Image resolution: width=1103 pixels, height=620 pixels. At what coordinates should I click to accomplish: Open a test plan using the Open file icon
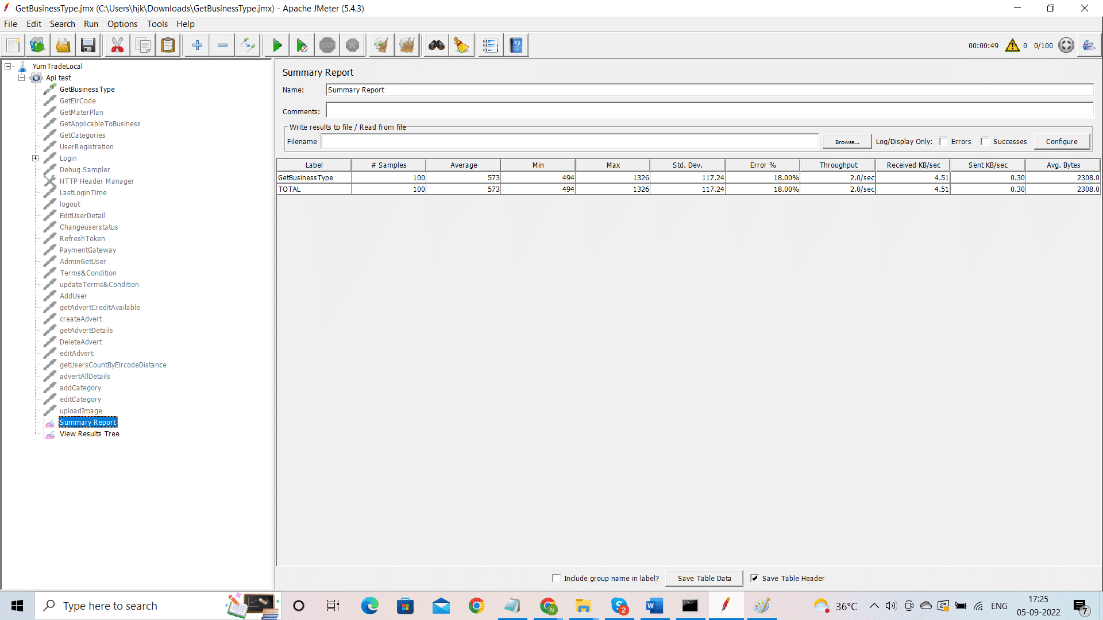[63, 44]
